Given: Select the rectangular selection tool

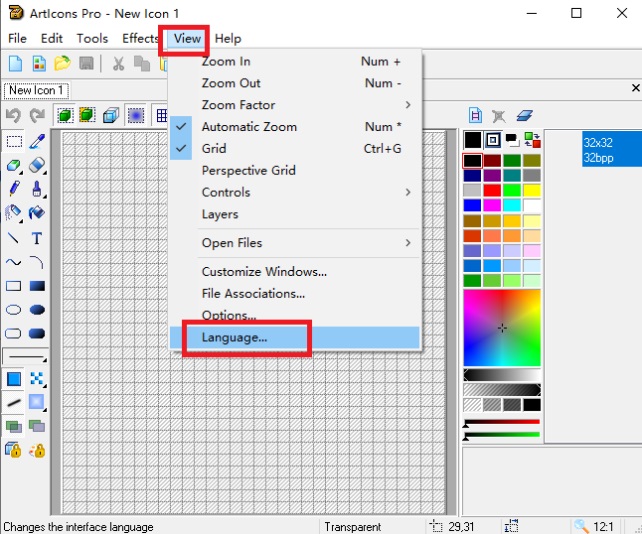Looking at the screenshot, I should click(14, 142).
